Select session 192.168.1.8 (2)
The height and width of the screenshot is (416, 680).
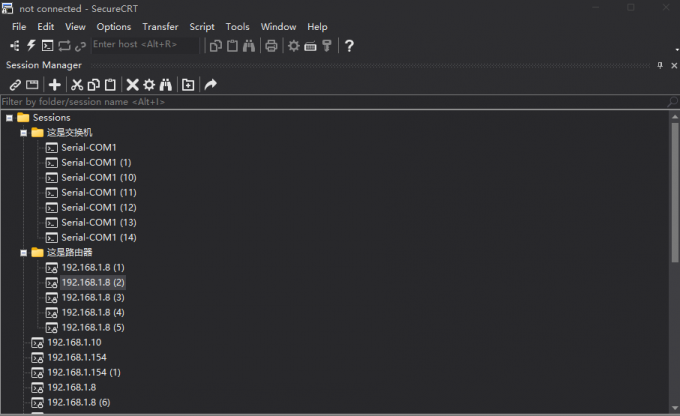[93, 282]
